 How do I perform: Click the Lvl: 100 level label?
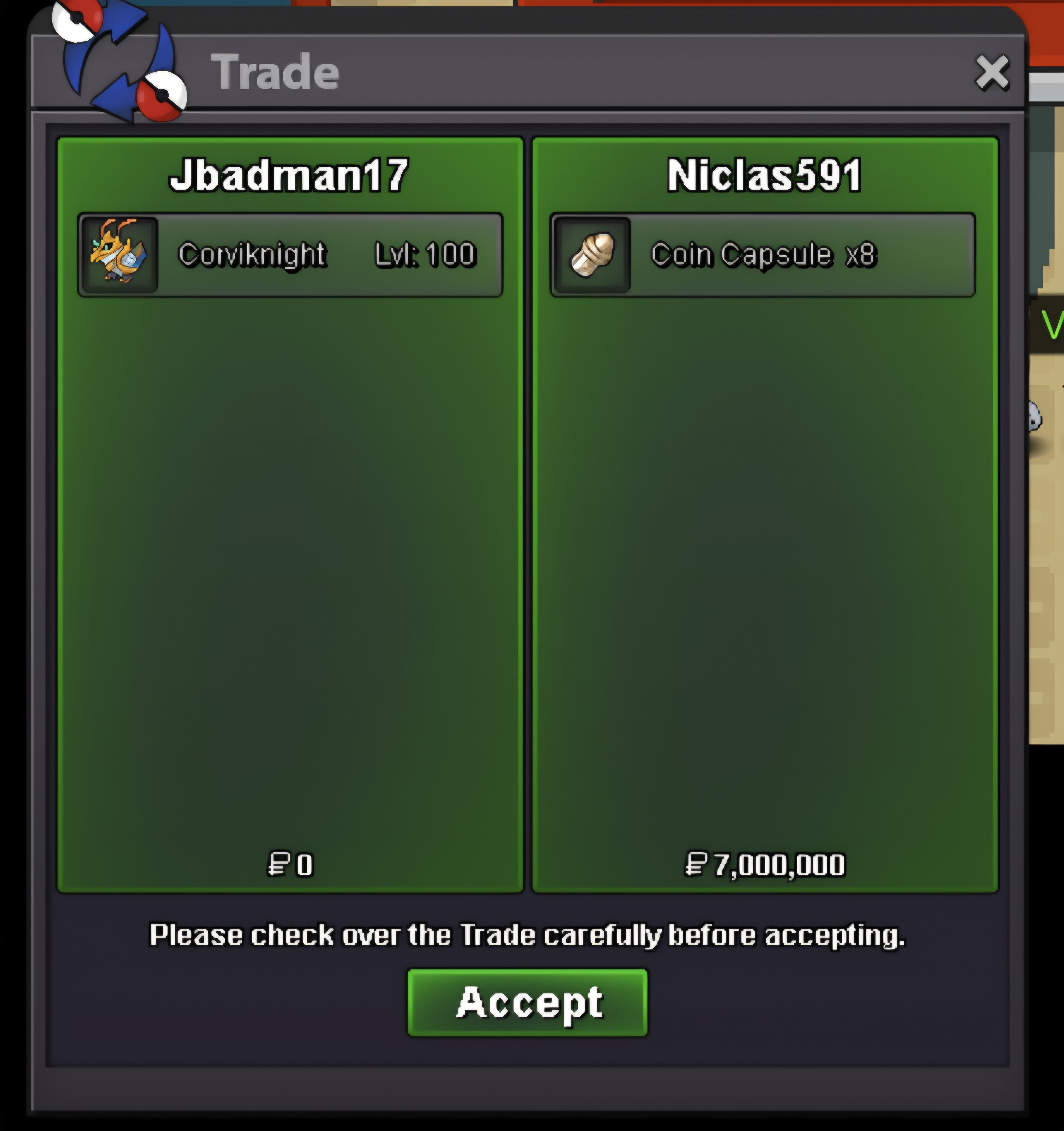click(425, 254)
